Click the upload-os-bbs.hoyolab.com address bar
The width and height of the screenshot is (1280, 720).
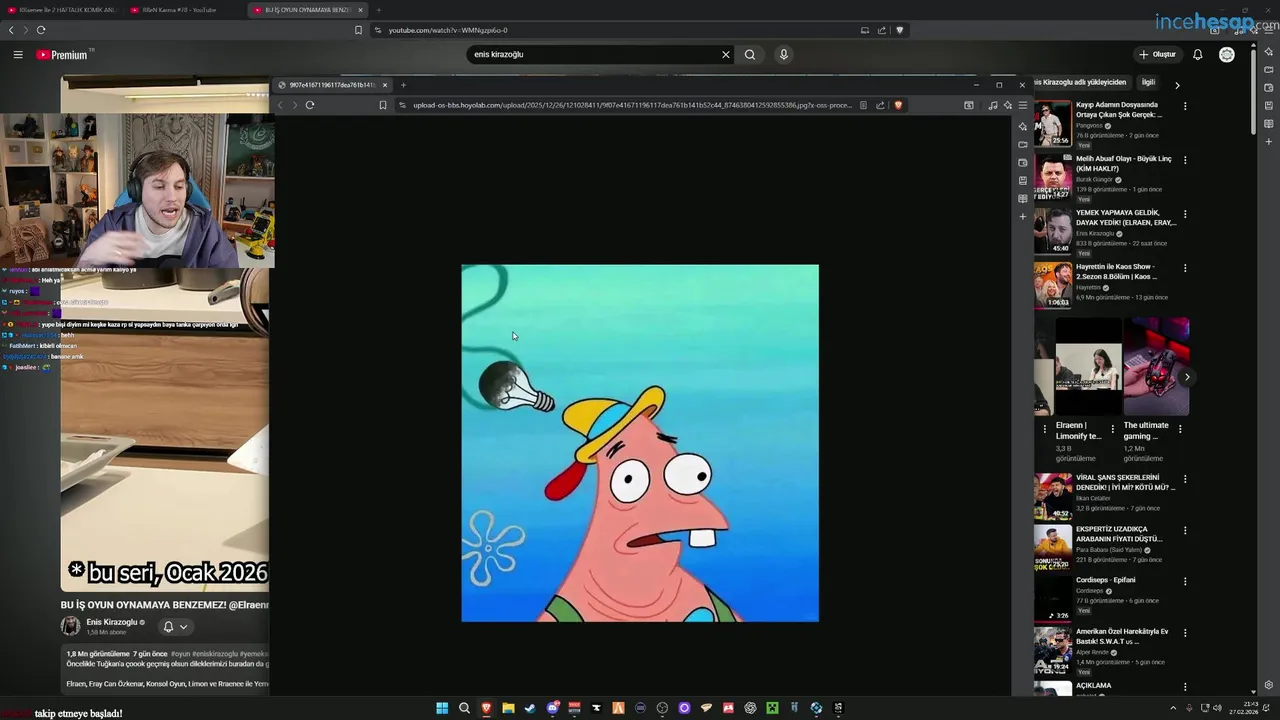[x=632, y=105]
